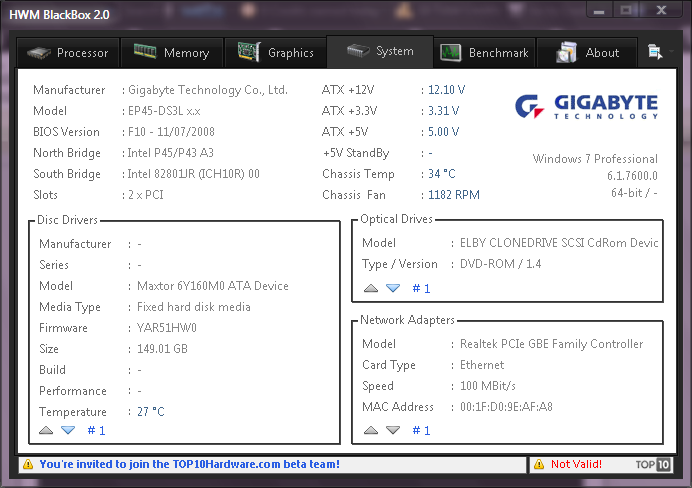The image size is (692, 488).
Task: Open the TOP10Hardware beta team invitation link
Action: tap(190, 464)
